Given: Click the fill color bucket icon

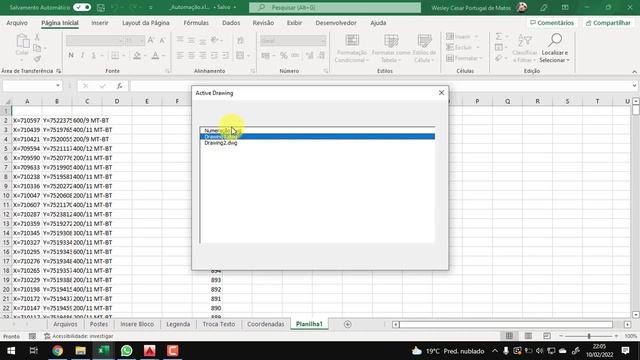Looking at the screenshot, I should 137,55.
